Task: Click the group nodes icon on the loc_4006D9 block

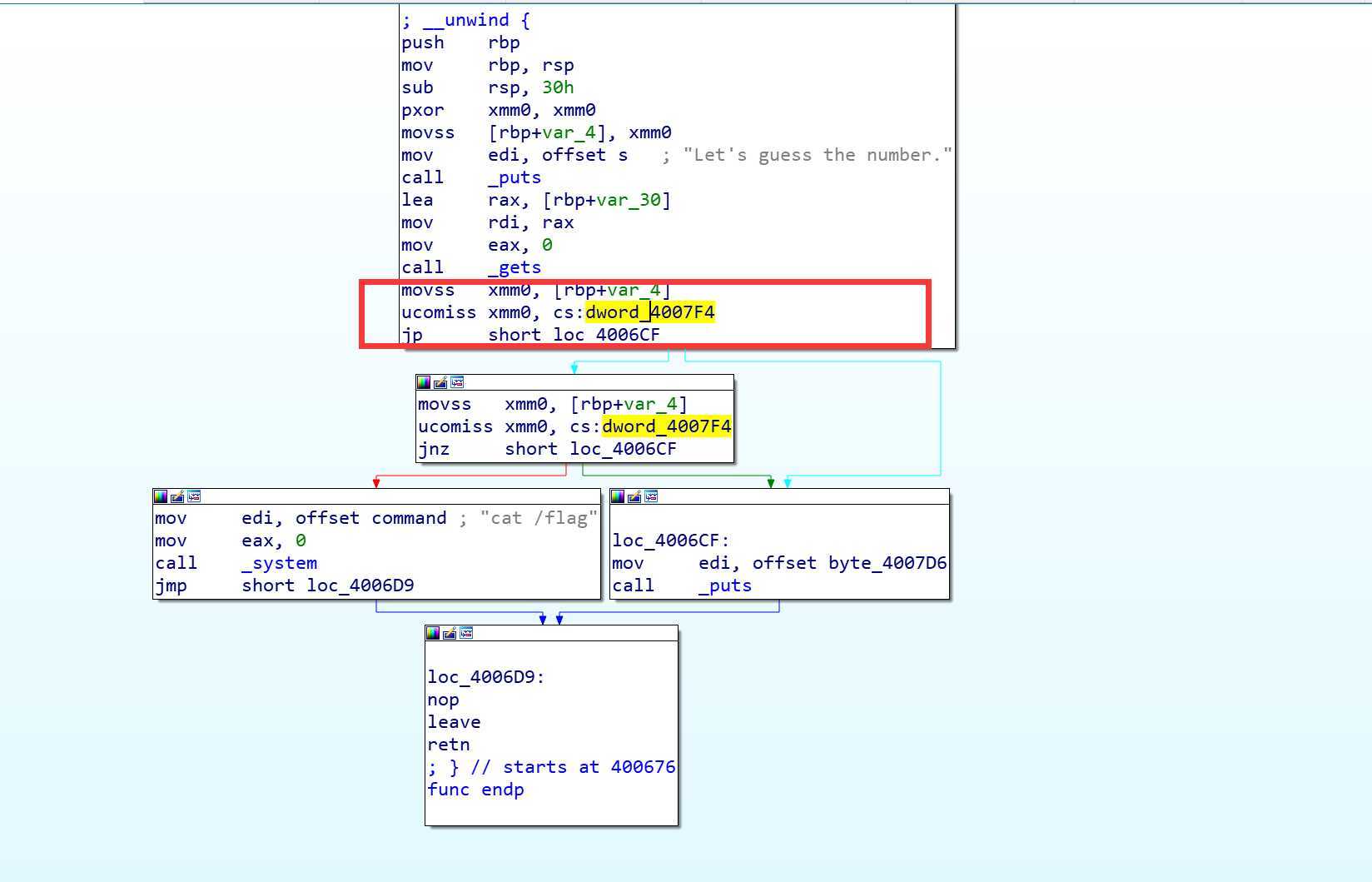Action: pos(466,633)
